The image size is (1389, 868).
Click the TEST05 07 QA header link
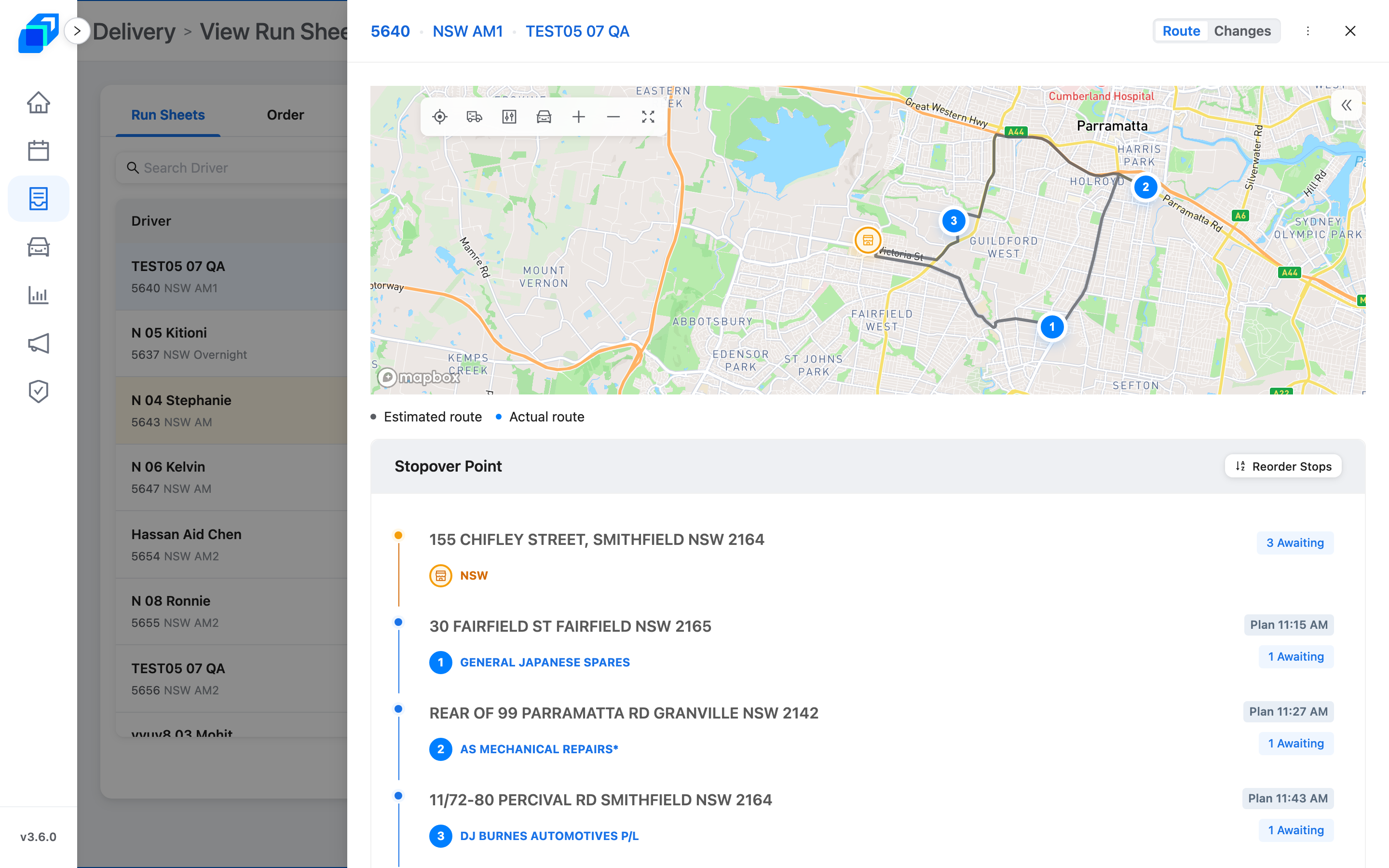pyautogui.click(x=577, y=31)
